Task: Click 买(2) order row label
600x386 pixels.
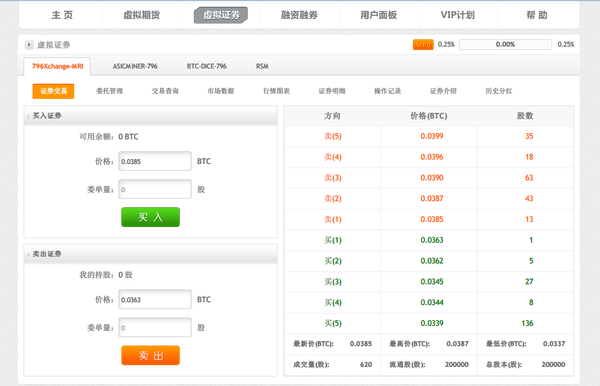Action: pos(333,261)
